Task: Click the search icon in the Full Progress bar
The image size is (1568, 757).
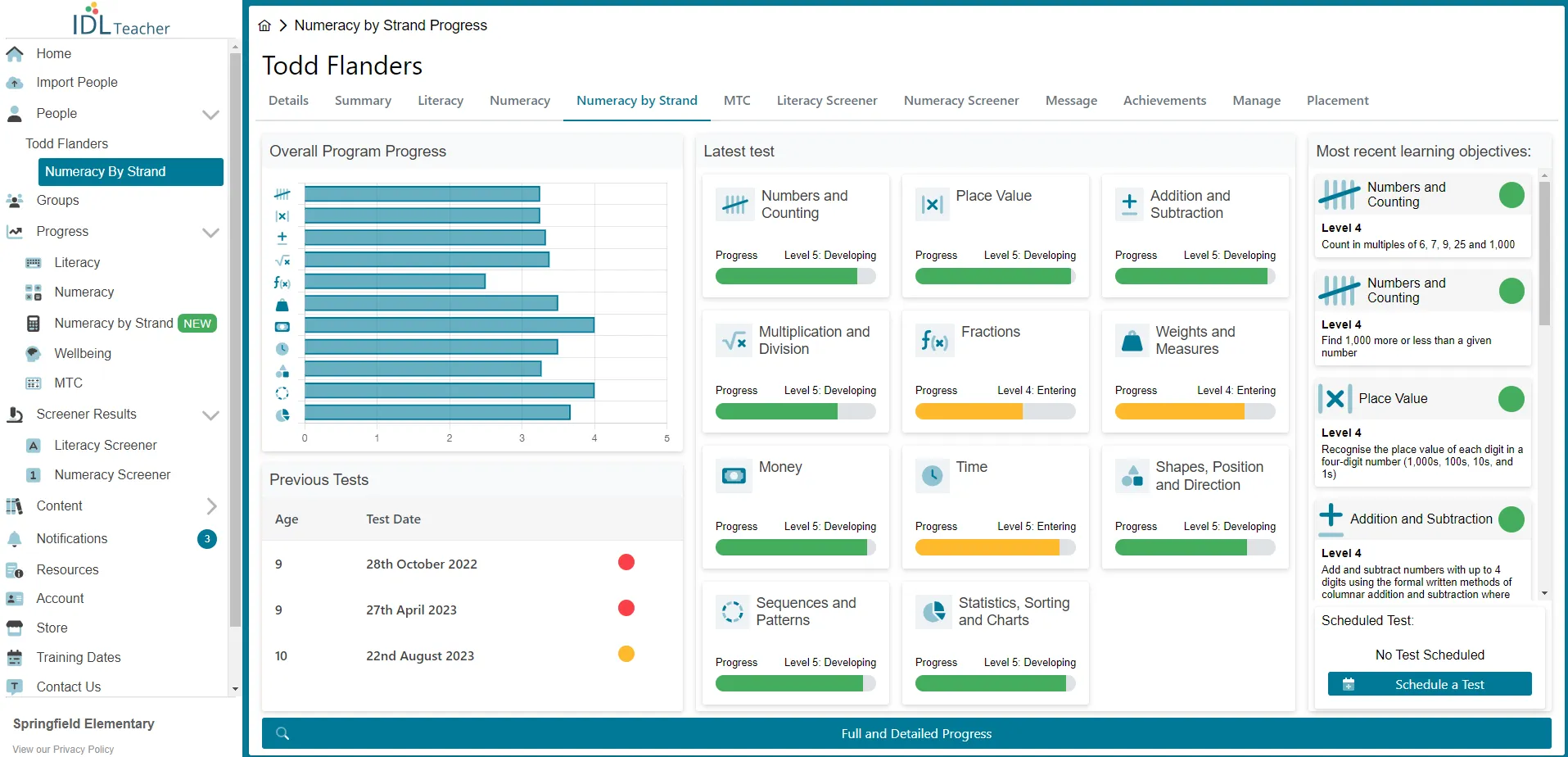Action: 282,733
